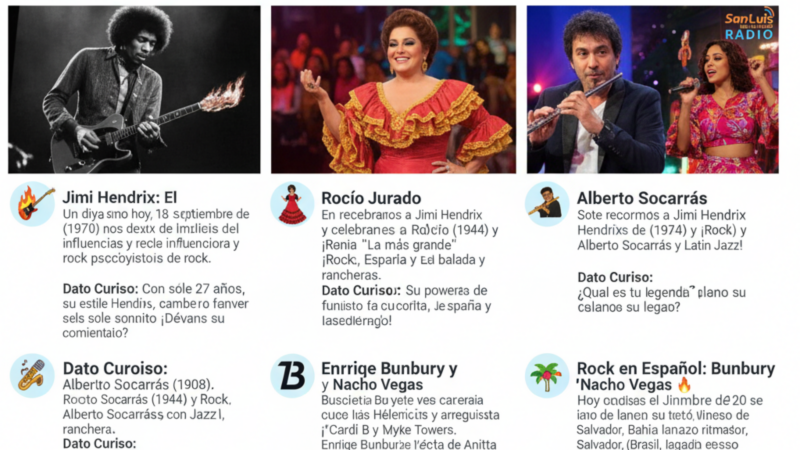
Task: Open the flamenco singer in red dress photo
Action: point(393,90)
